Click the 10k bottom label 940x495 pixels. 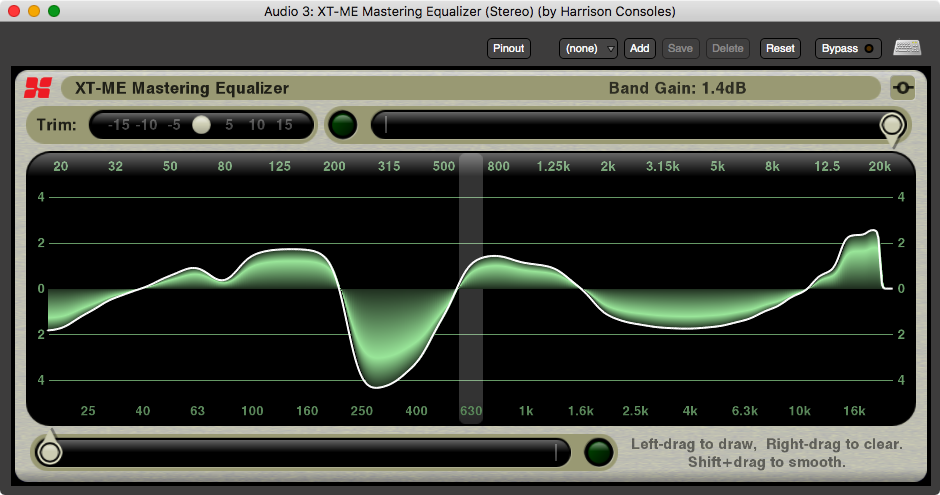pos(800,411)
